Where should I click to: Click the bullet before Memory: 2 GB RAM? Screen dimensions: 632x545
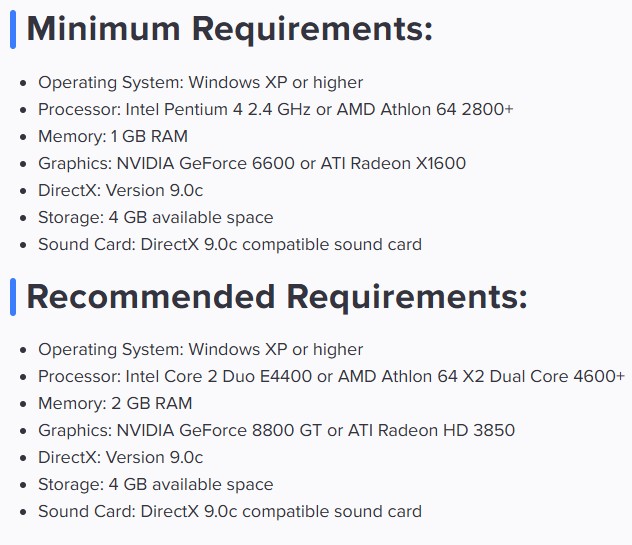pos(23,404)
